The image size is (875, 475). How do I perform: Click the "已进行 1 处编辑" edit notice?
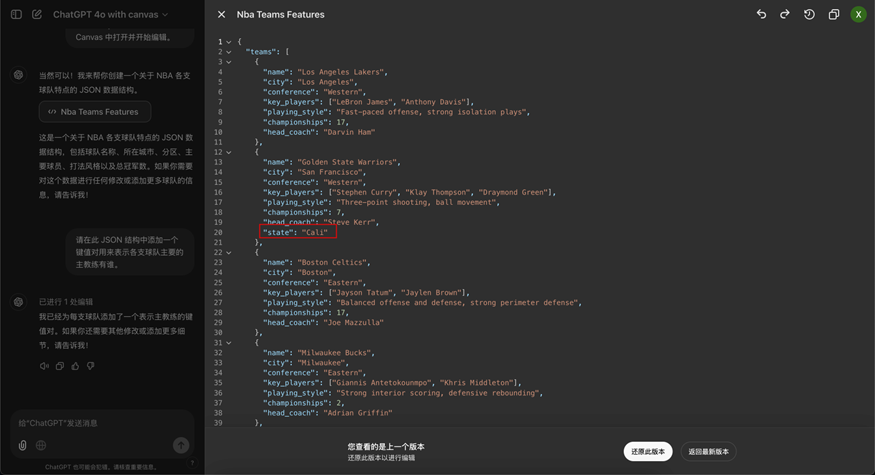(66, 302)
